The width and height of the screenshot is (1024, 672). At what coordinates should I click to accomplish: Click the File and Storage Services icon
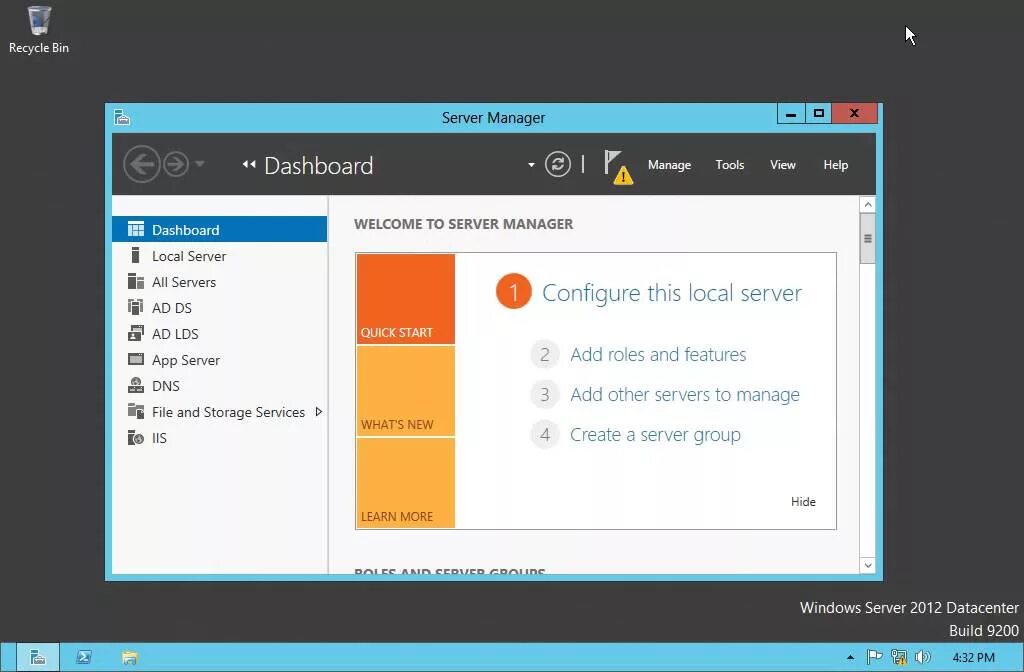pos(136,411)
